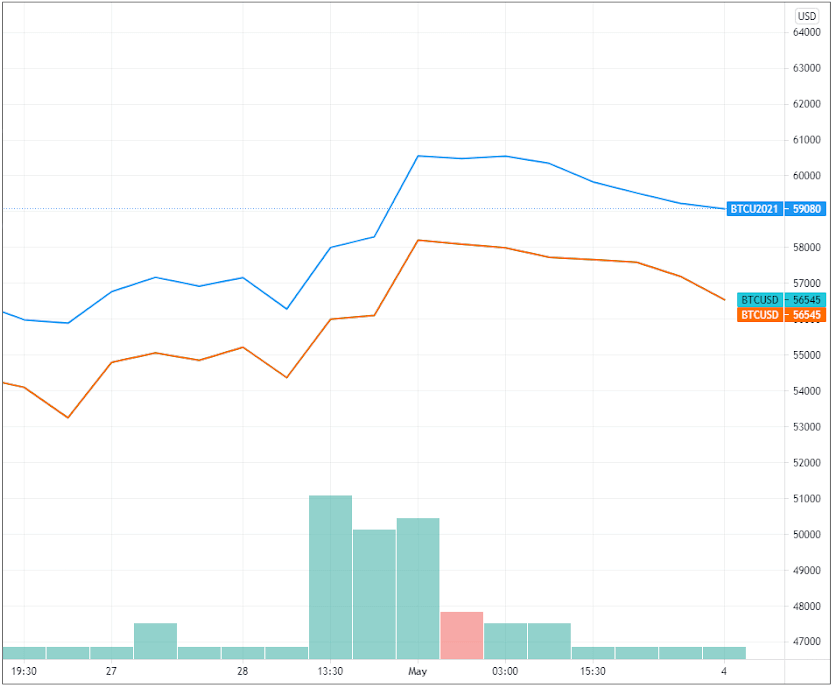This screenshot has width=834, height=688.
Task: Select the tallest green volume bar
Action: tap(330, 577)
